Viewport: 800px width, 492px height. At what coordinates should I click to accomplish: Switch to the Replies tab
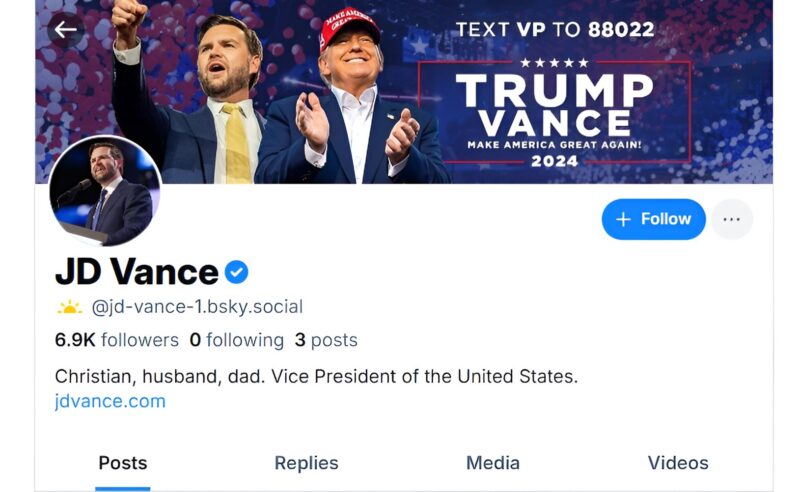pyautogui.click(x=306, y=463)
